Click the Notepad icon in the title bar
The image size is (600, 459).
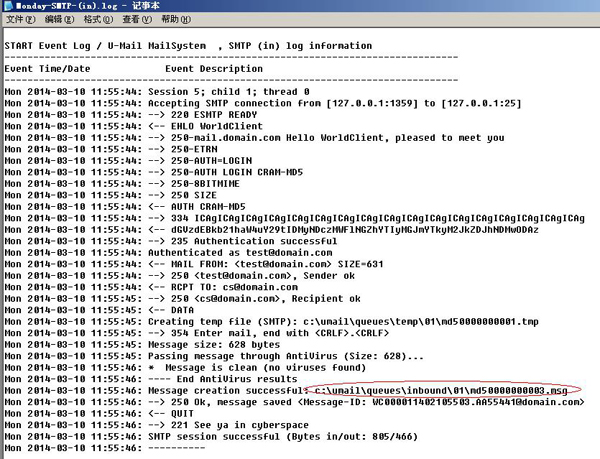coord(7,6)
